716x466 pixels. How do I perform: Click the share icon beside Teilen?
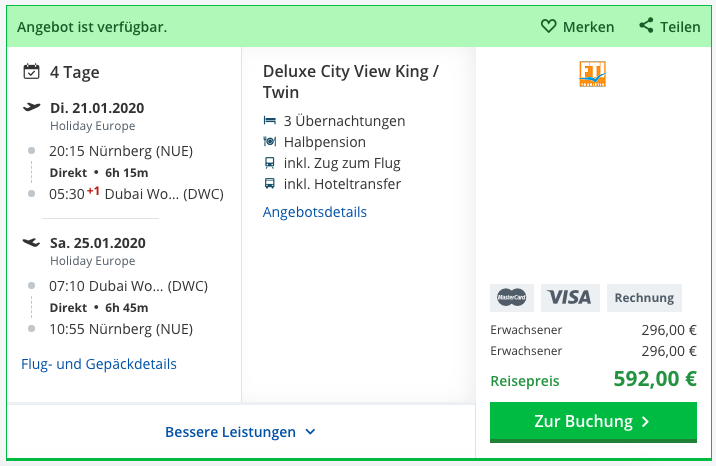[x=646, y=26]
